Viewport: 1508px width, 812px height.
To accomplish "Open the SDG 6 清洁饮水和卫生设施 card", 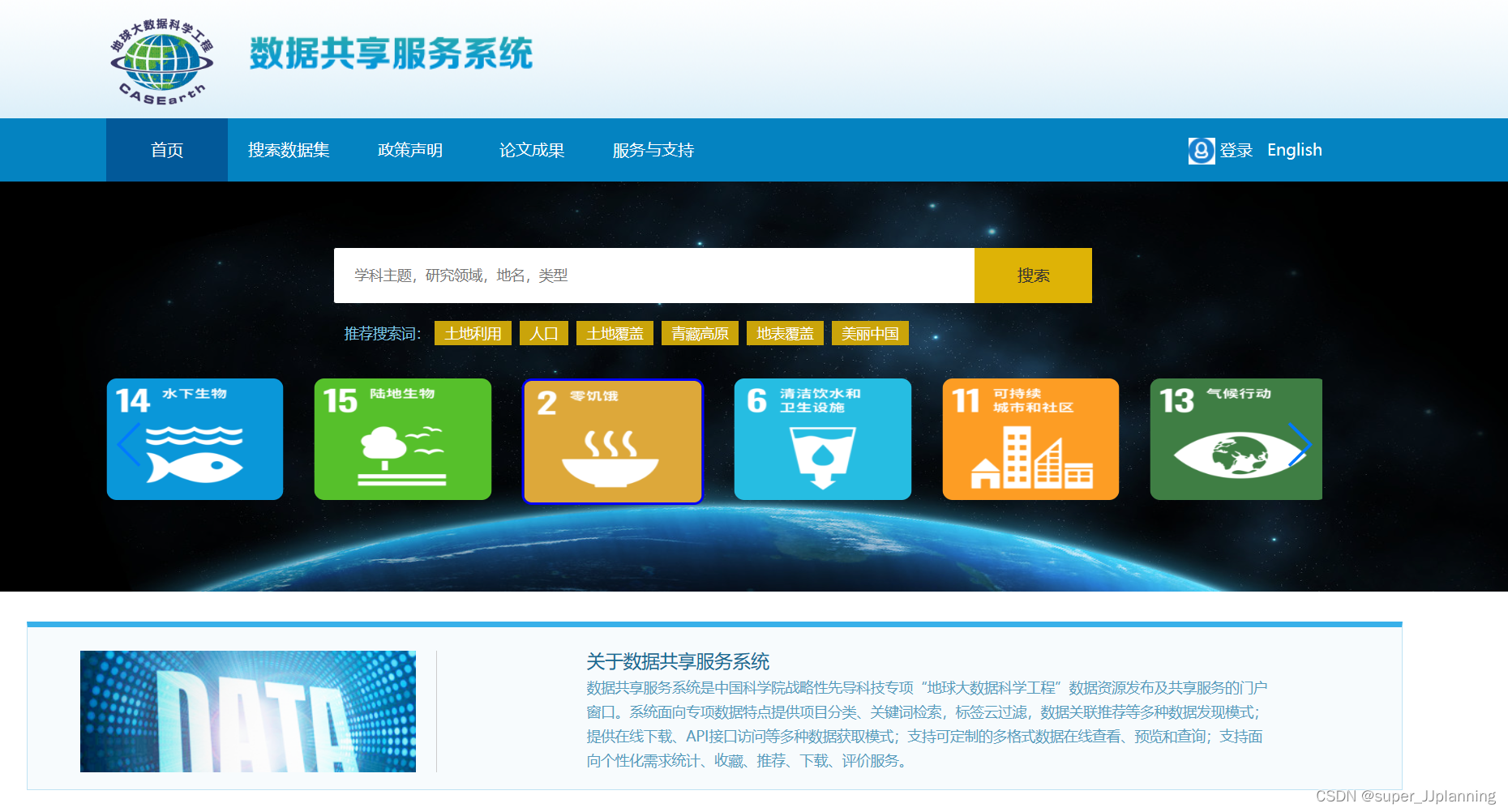I will [x=823, y=439].
